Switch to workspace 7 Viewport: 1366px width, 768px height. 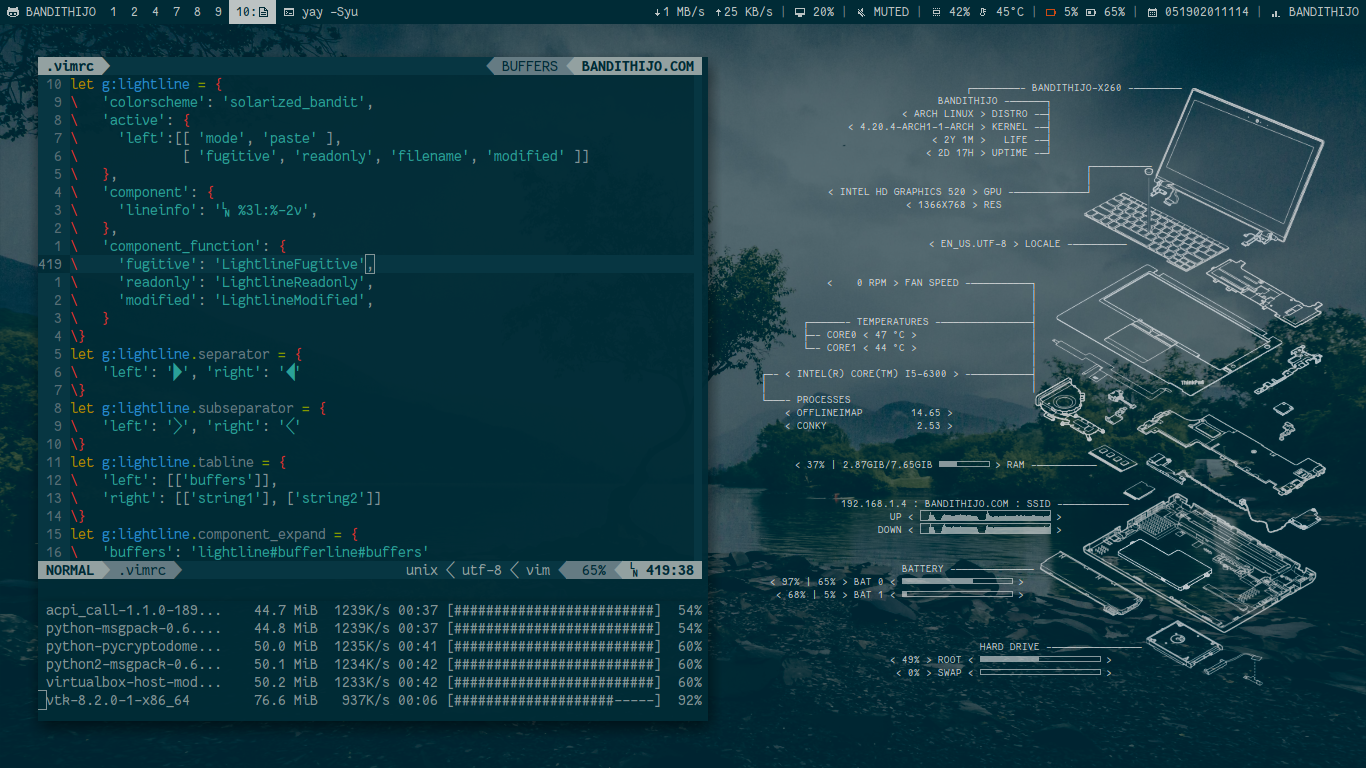point(176,12)
